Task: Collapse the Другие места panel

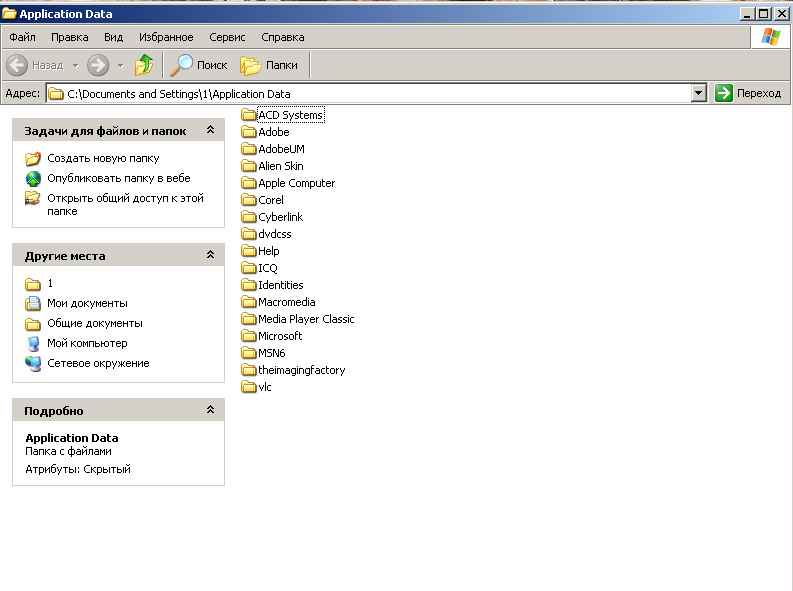Action: 210,255
